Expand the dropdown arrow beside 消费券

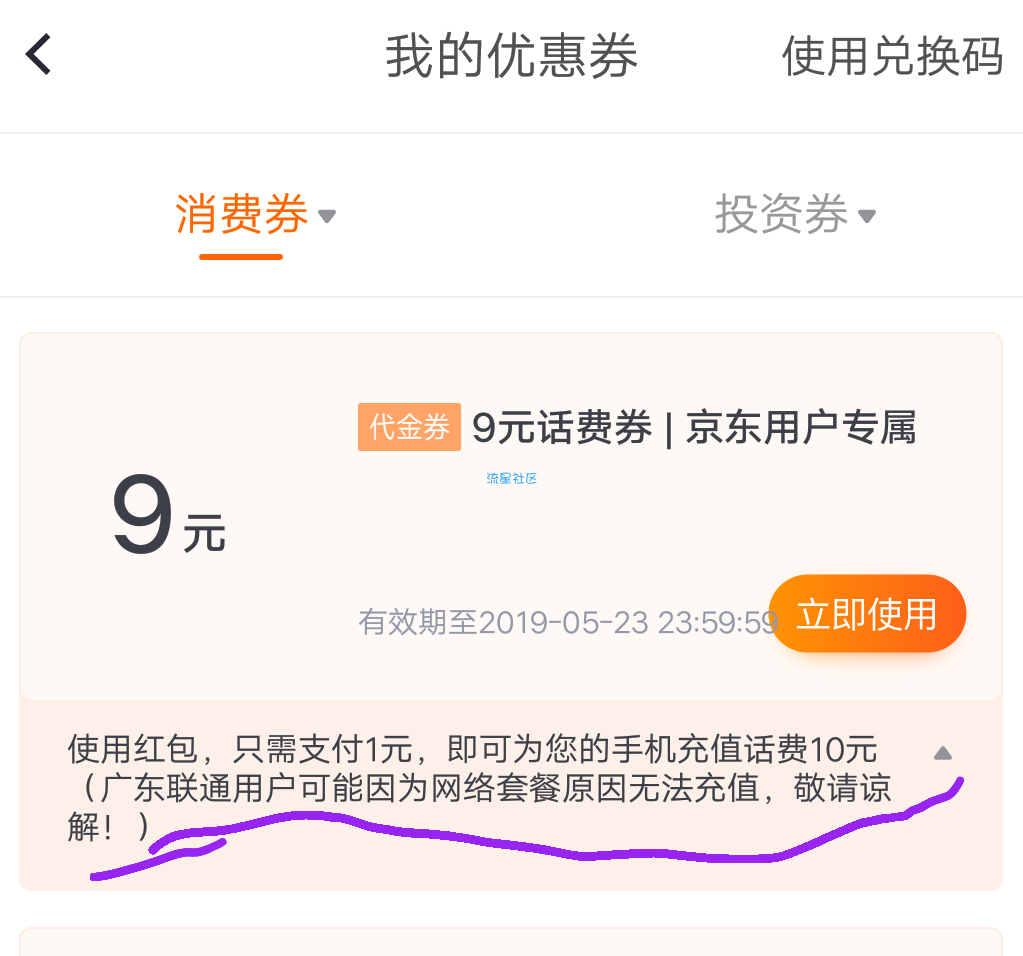click(x=326, y=216)
